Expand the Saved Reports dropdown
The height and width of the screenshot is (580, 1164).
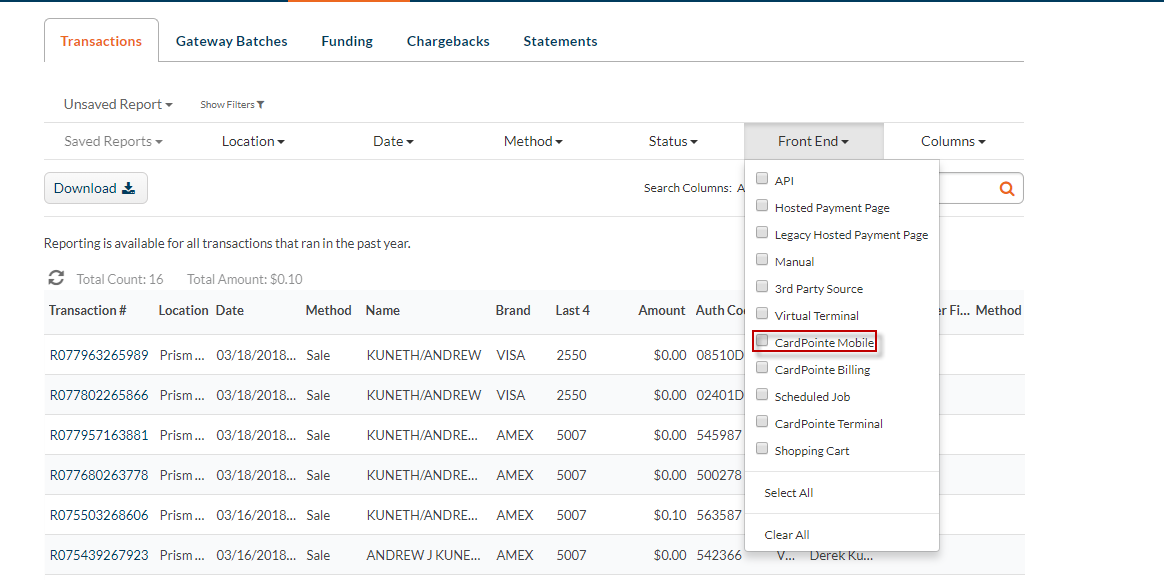pos(114,141)
